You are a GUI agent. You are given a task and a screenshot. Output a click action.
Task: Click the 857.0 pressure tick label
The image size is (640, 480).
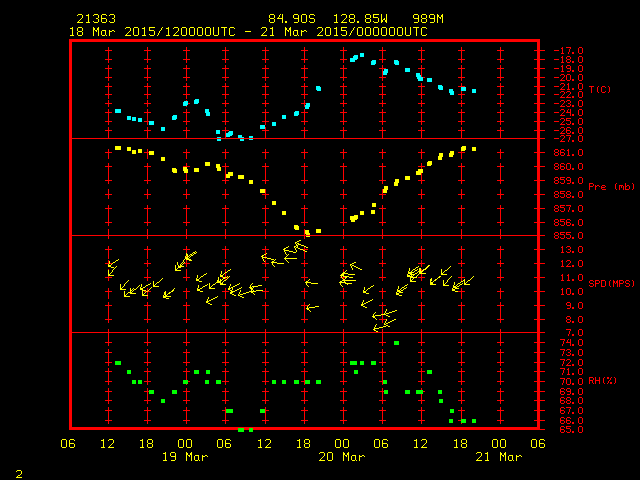coord(569,209)
